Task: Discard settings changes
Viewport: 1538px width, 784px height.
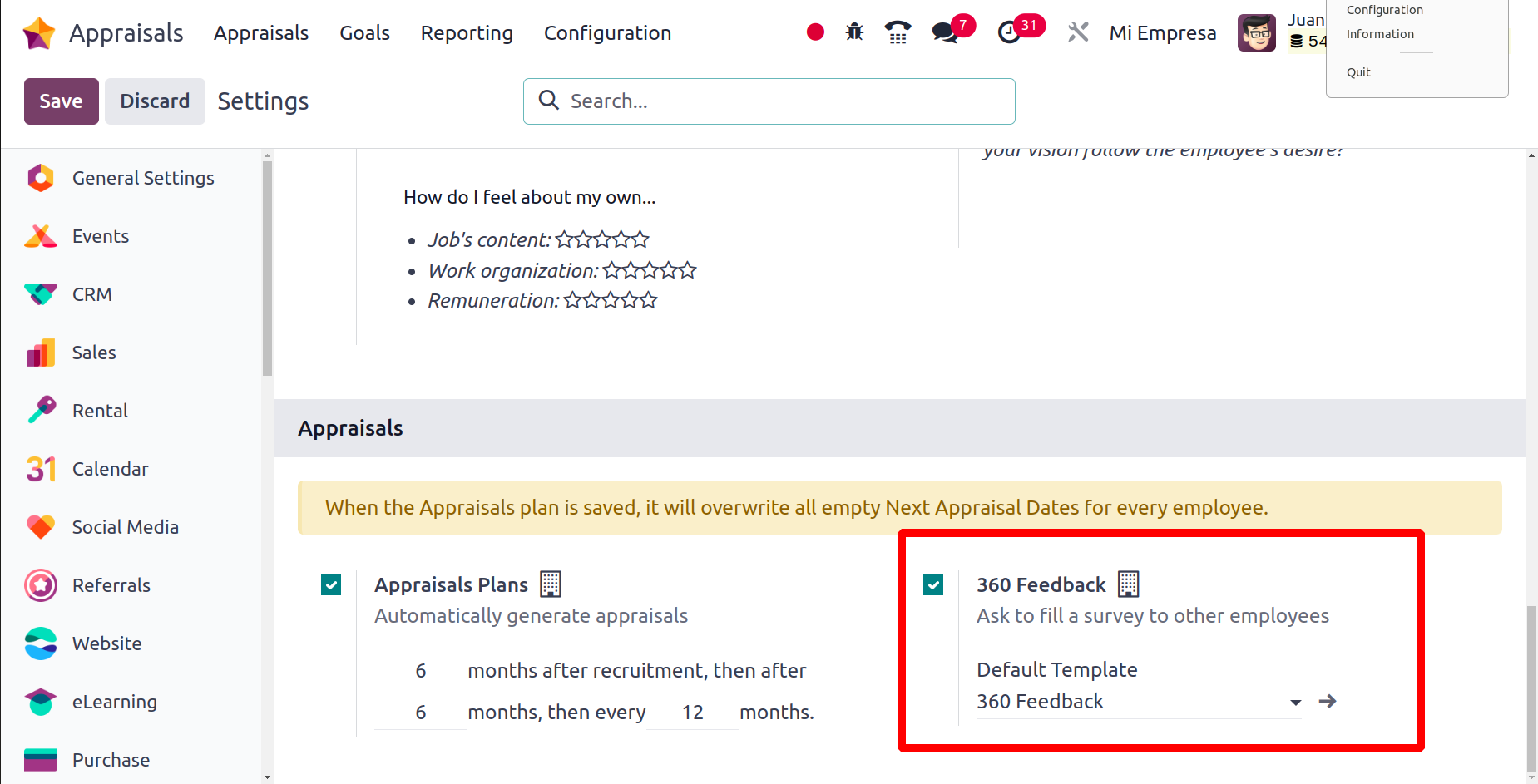Action: pyautogui.click(x=155, y=101)
